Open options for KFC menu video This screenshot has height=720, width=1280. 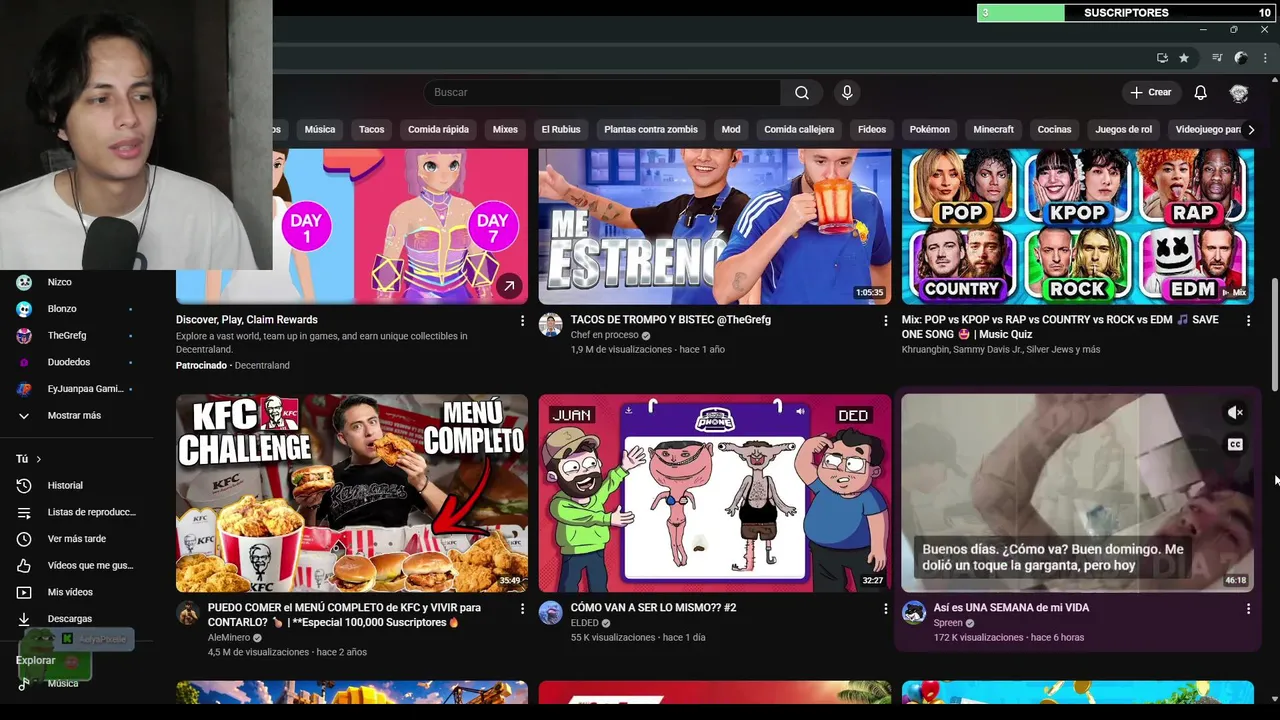[x=522, y=608]
